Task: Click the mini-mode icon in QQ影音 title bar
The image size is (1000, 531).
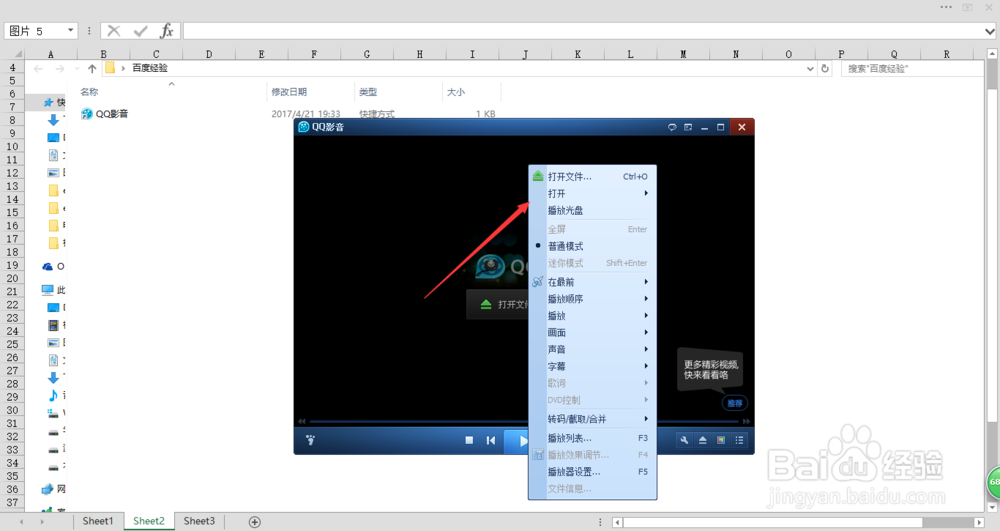Action: pos(688,127)
